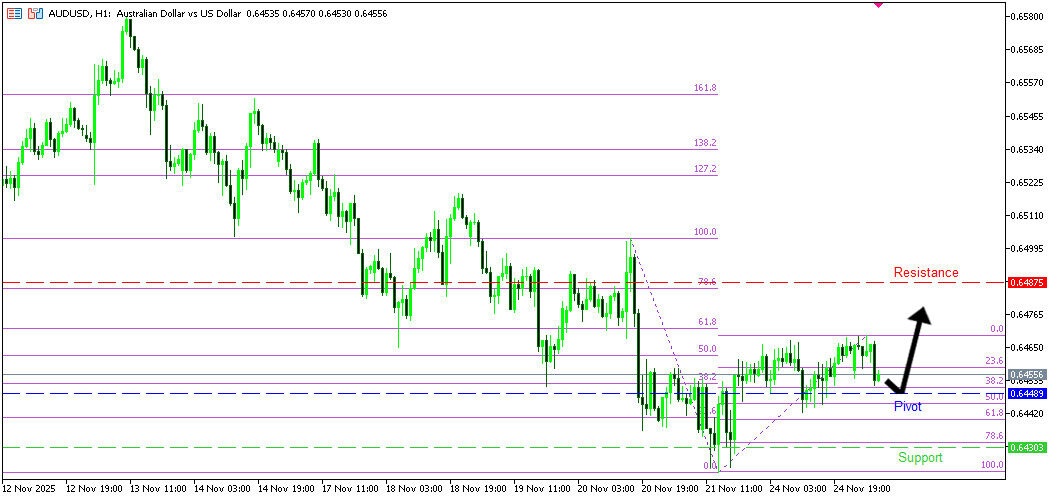Click the green 0.64303 support price tag

(1027, 447)
